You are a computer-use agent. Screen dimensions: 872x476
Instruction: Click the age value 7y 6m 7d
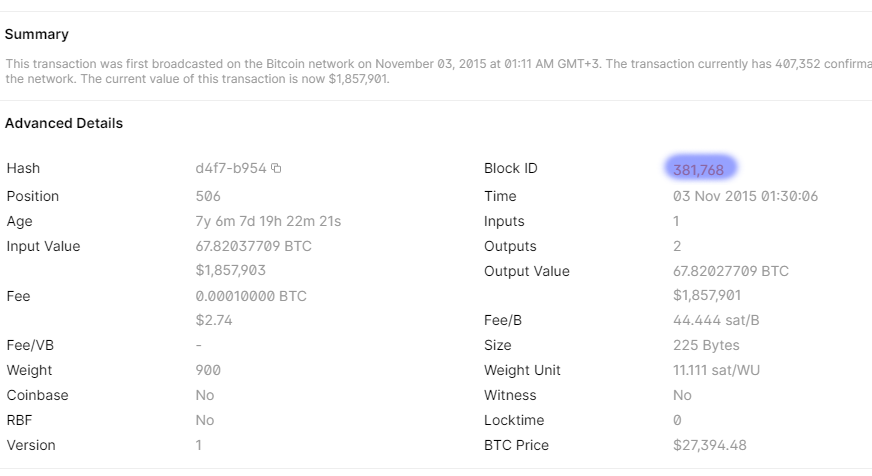[268, 221]
